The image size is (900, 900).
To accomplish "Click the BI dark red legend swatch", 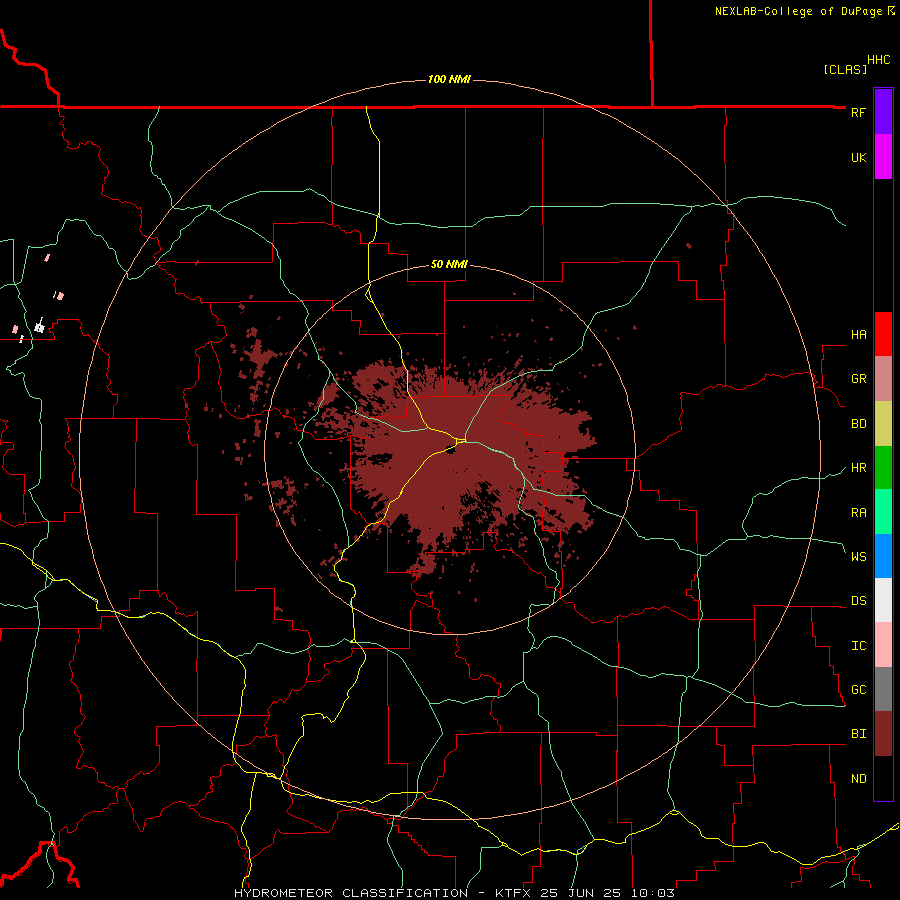I will [x=883, y=734].
